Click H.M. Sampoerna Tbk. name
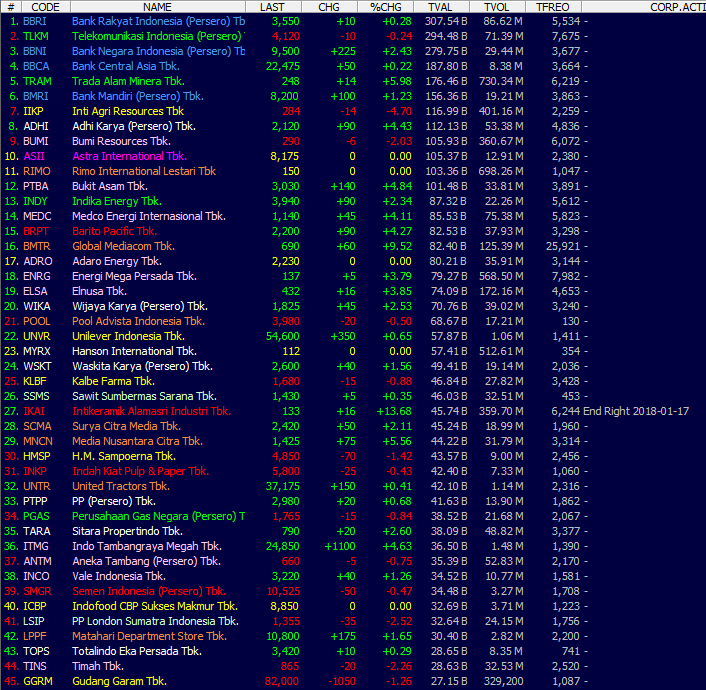 pos(124,456)
